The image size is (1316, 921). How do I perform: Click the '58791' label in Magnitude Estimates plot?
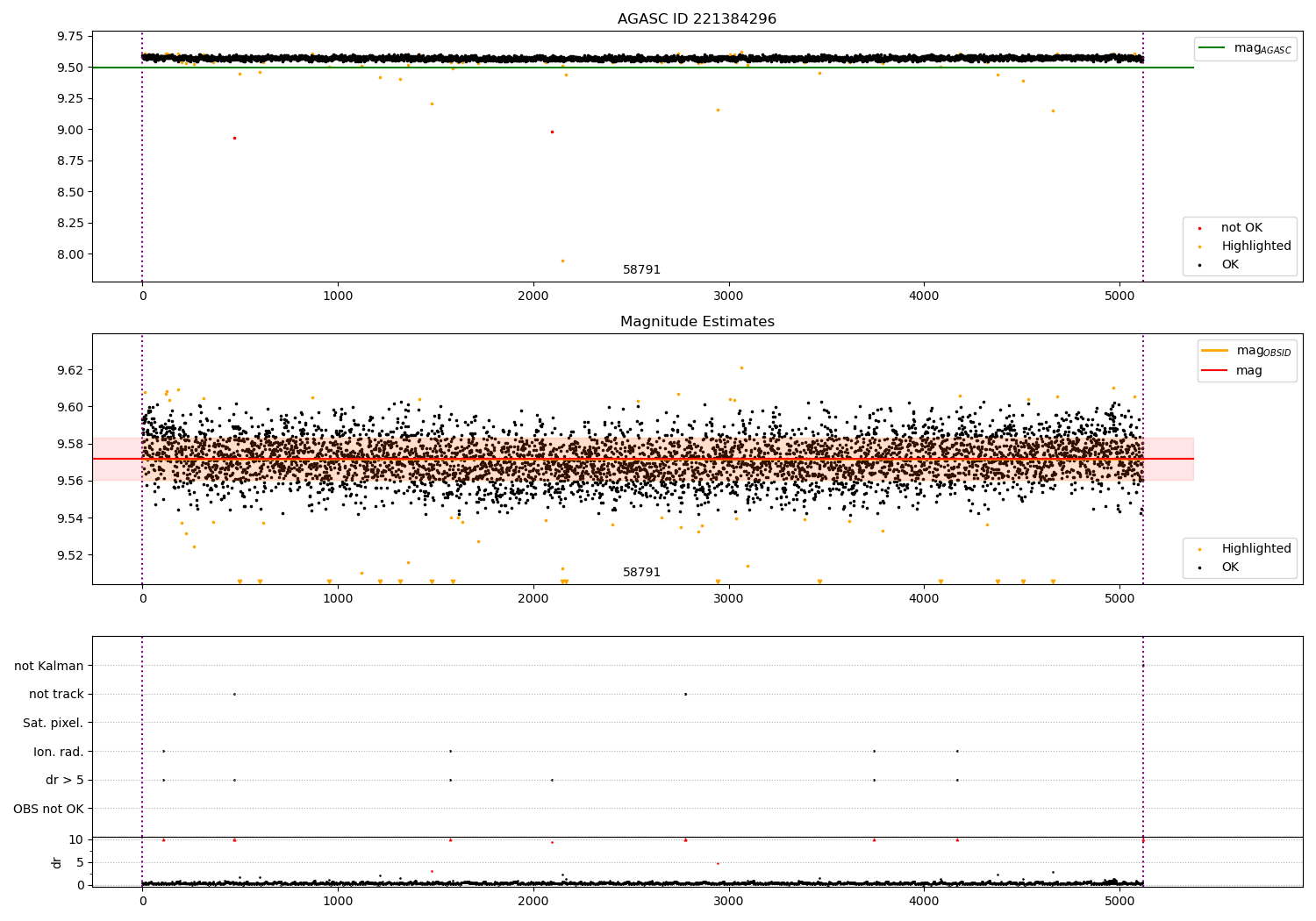pyautogui.click(x=641, y=573)
